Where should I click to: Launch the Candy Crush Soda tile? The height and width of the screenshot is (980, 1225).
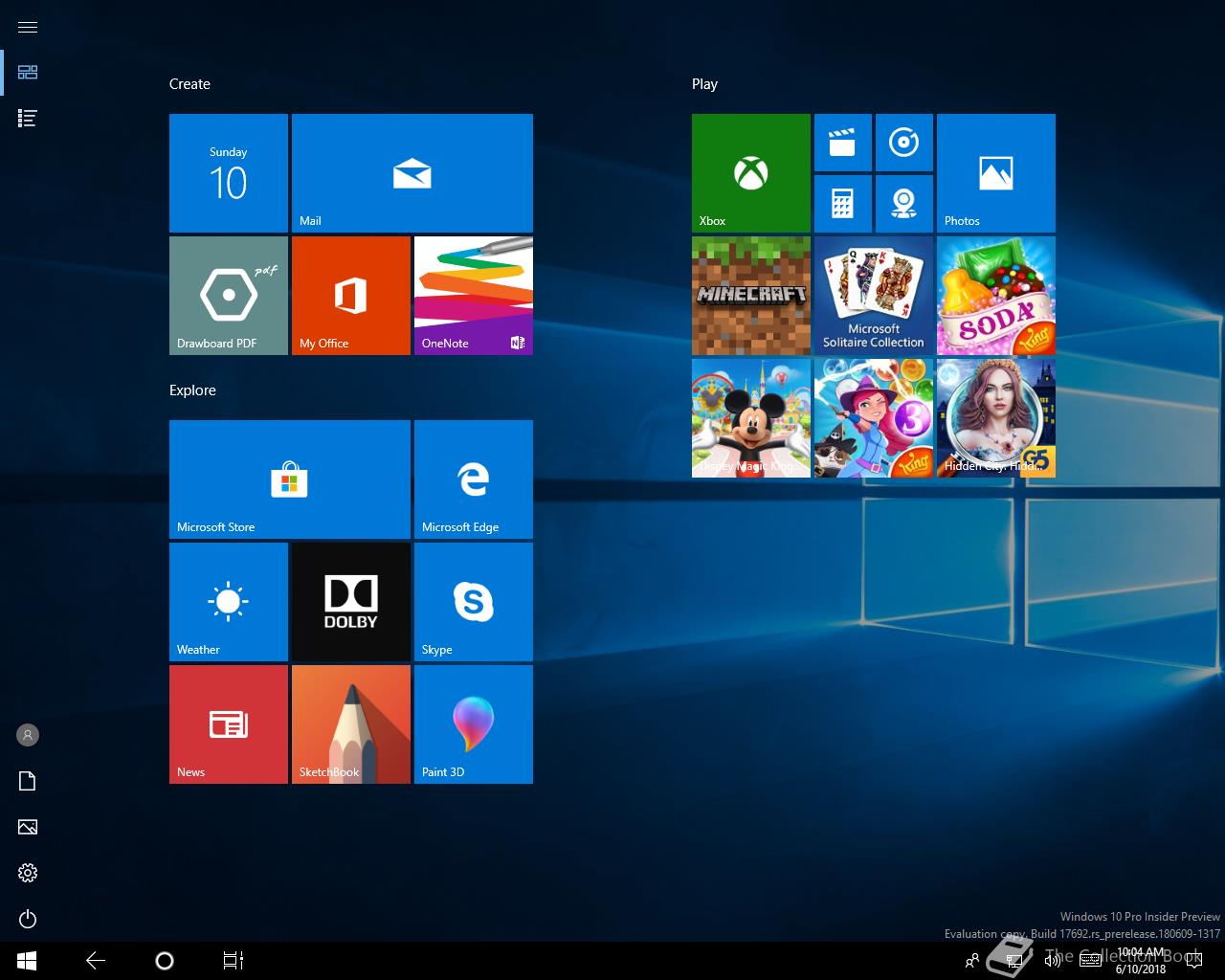pos(996,296)
